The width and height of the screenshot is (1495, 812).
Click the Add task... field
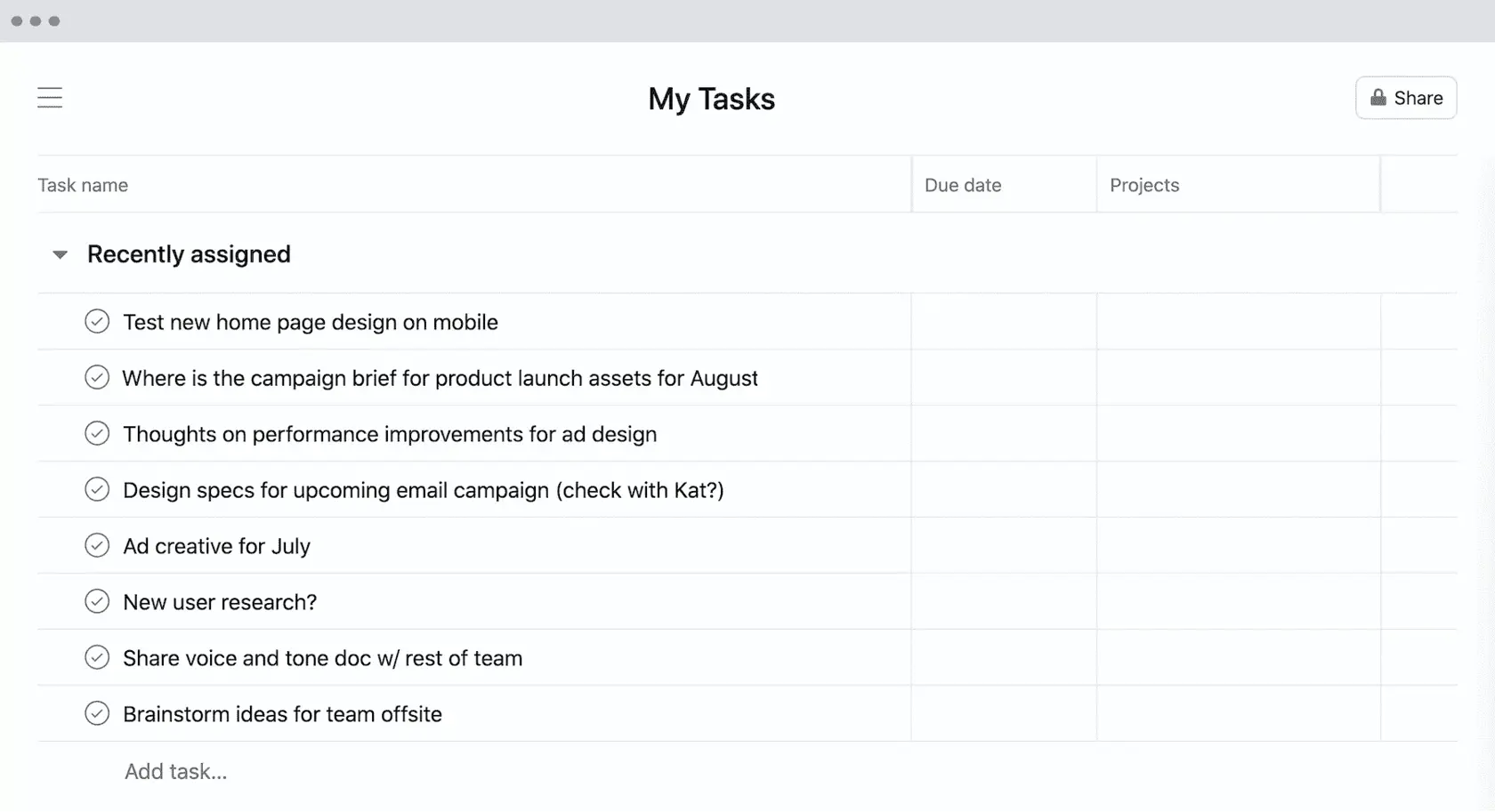point(176,771)
